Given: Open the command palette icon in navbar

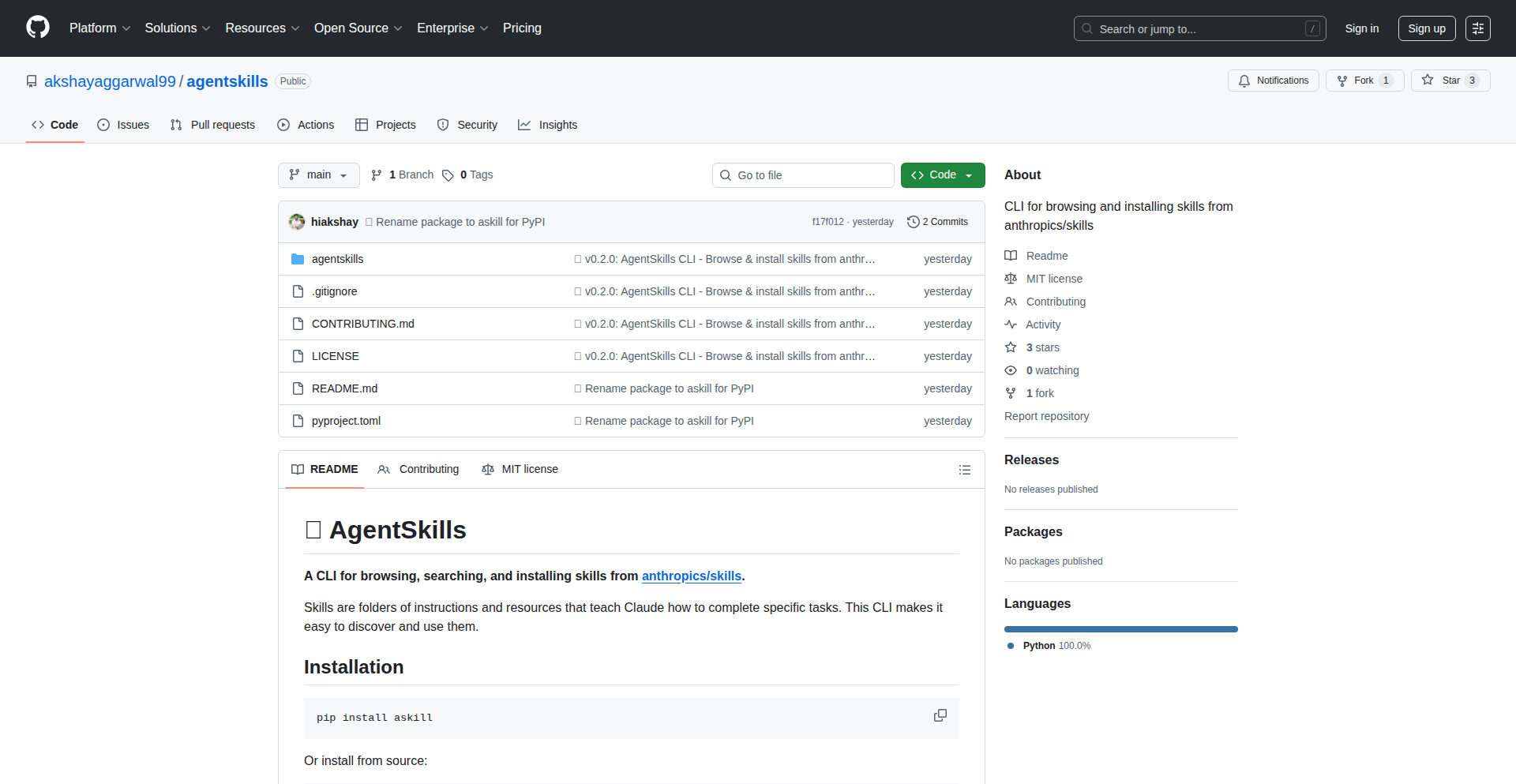Looking at the screenshot, I should tap(1478, 28).
